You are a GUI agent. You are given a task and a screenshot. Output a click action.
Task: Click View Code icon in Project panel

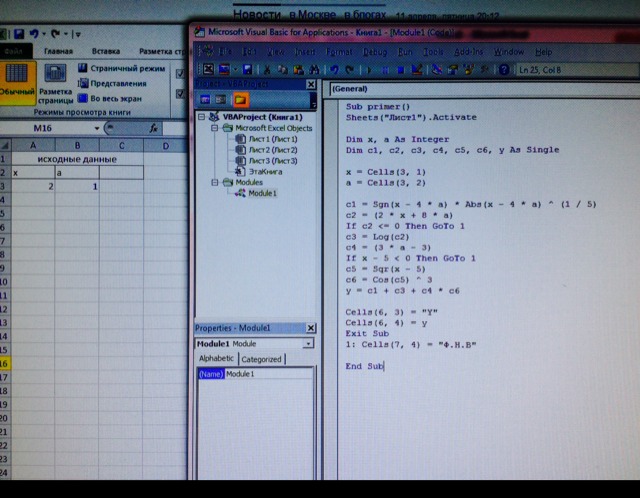coord(205,99)
